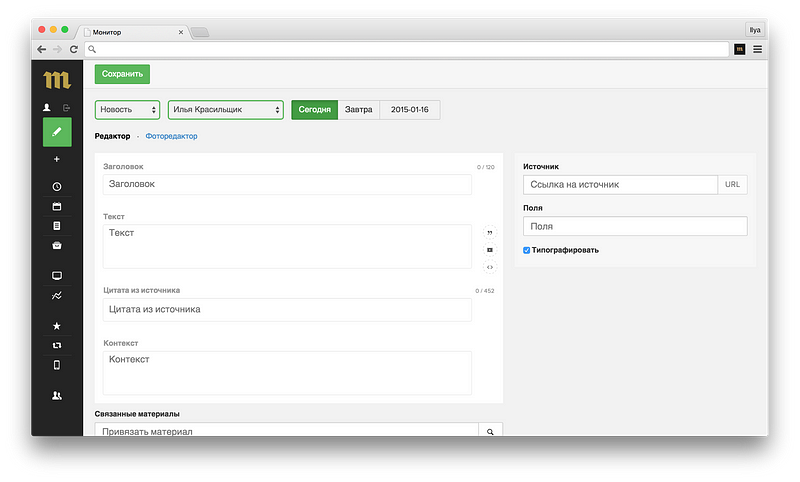Open the Илья Красильщик author dropdown

(x=226, y=110)
